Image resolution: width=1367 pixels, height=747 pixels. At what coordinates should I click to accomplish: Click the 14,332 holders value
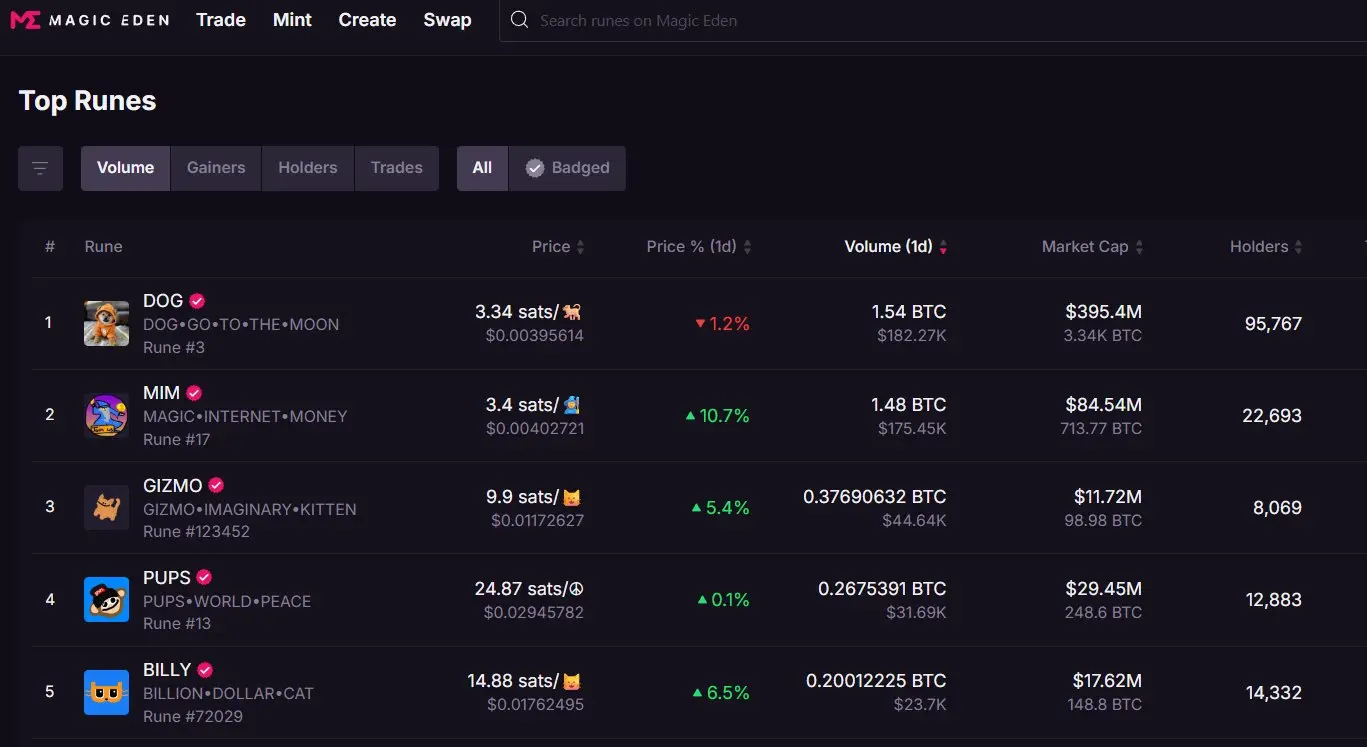click(x=1274, y=692)
